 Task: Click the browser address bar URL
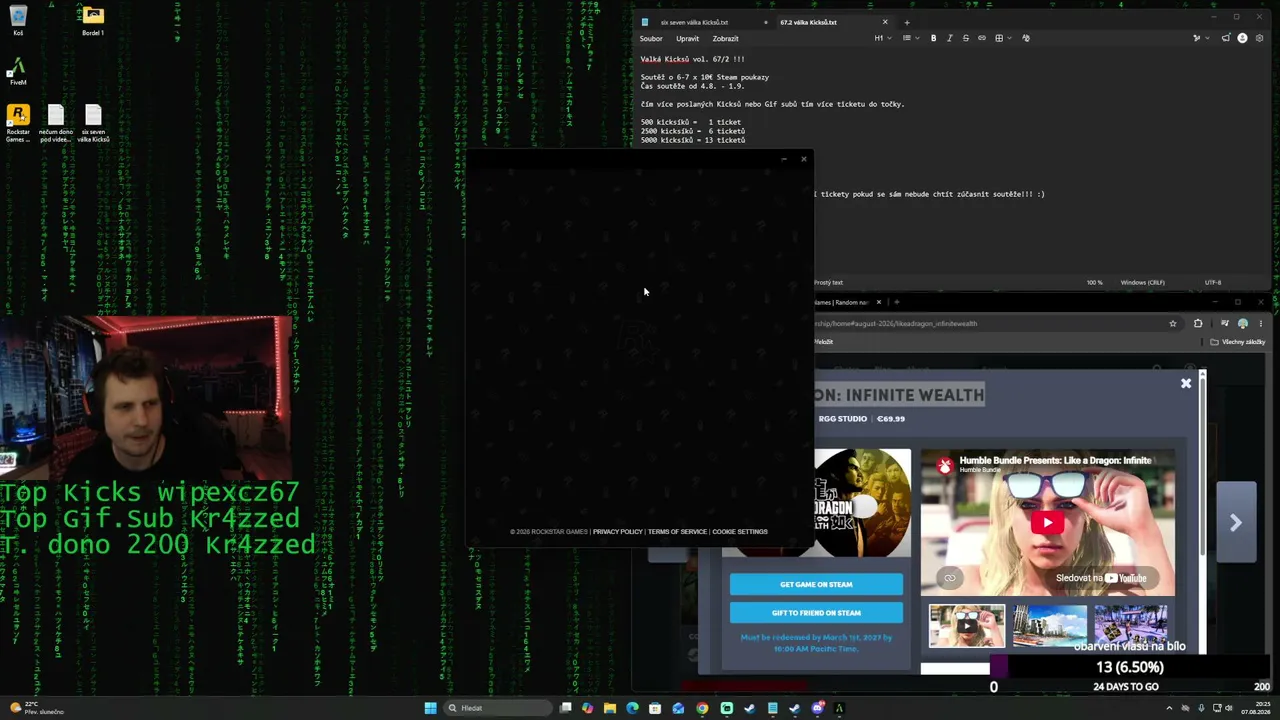click(x=895, y=324)
